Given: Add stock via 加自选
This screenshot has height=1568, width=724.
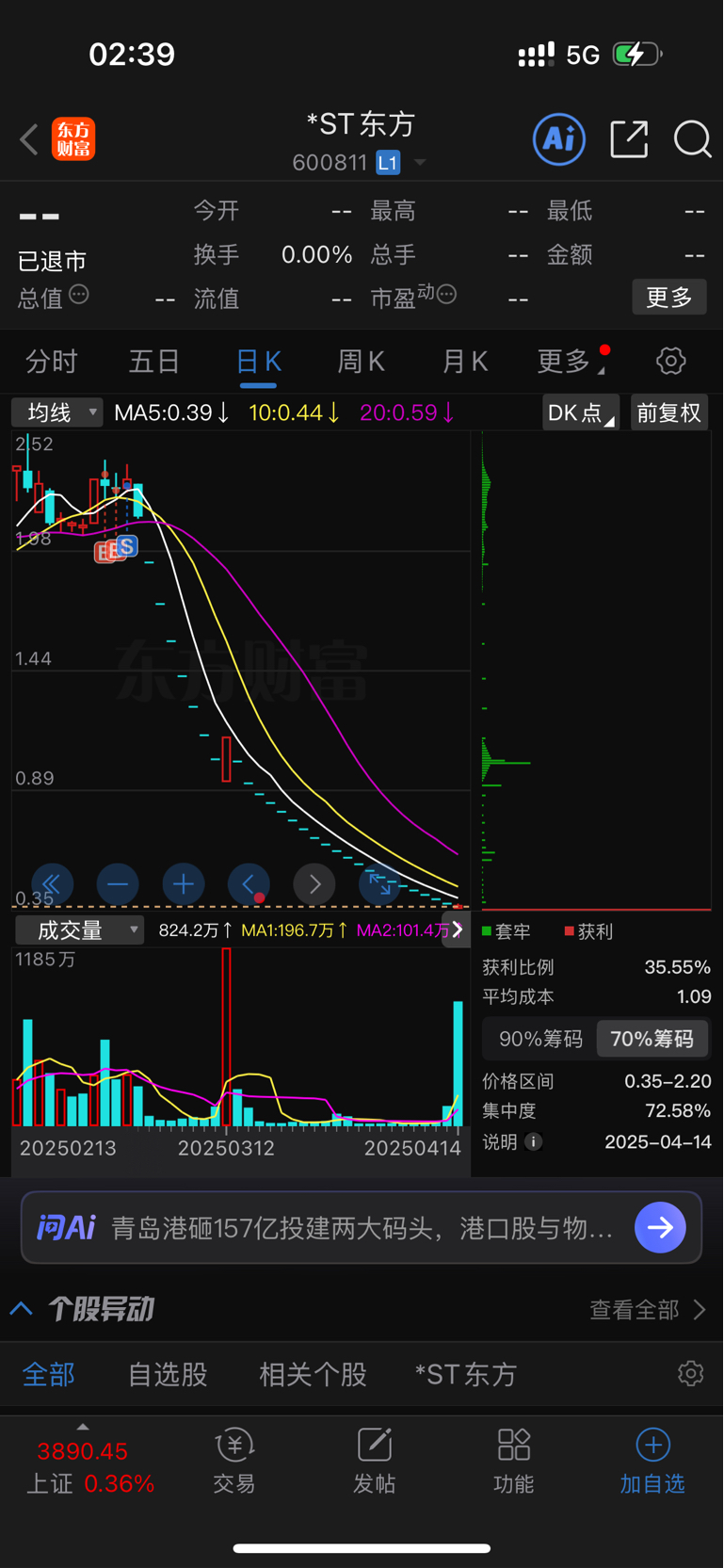Looking at the screenshot, I should pyautogui.click(x=652, y=1461).
